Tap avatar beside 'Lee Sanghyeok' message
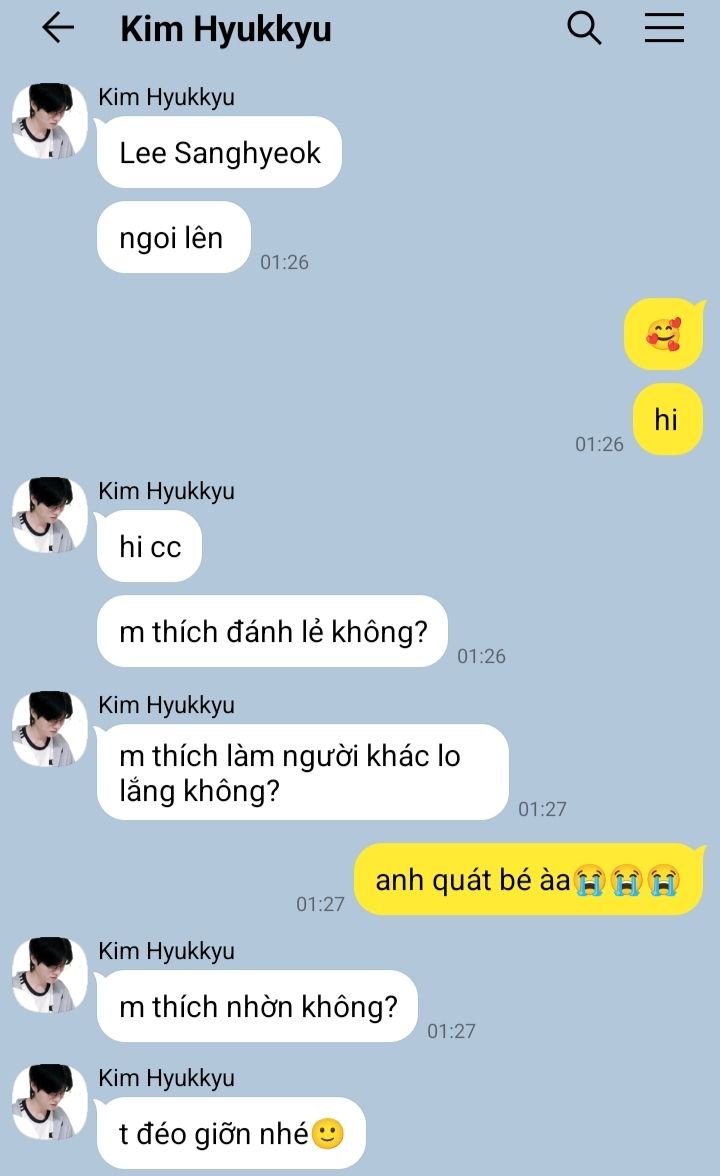Viewport: 720px width, 1176px height. pyautogui.click(x=50, y=121)
